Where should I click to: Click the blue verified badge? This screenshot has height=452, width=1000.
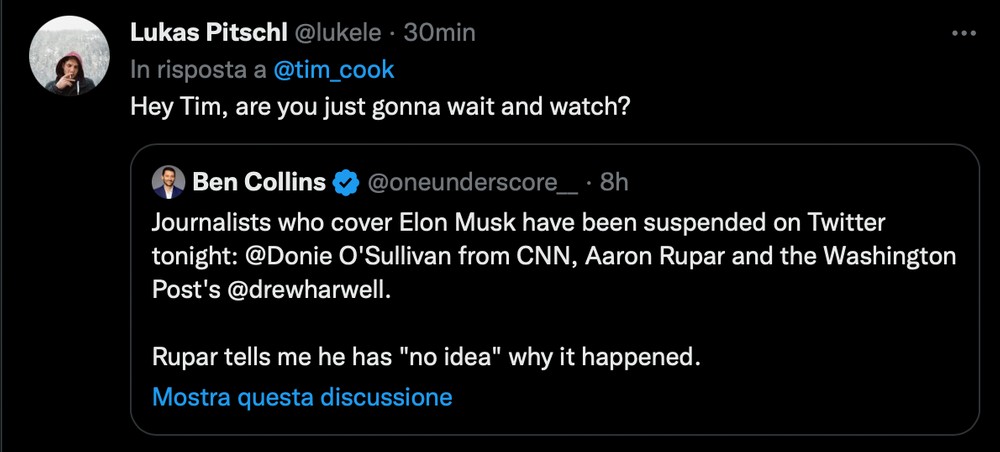click(346, 182)
